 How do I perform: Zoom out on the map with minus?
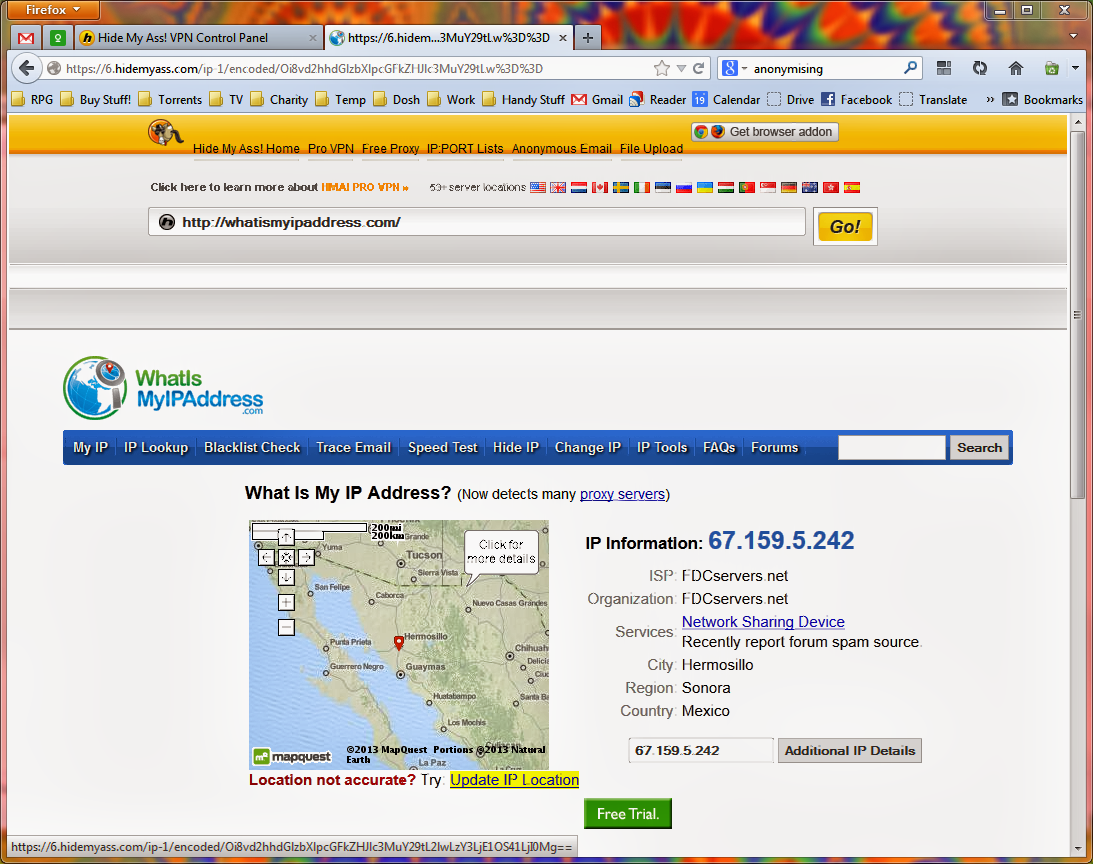[286, 627]
